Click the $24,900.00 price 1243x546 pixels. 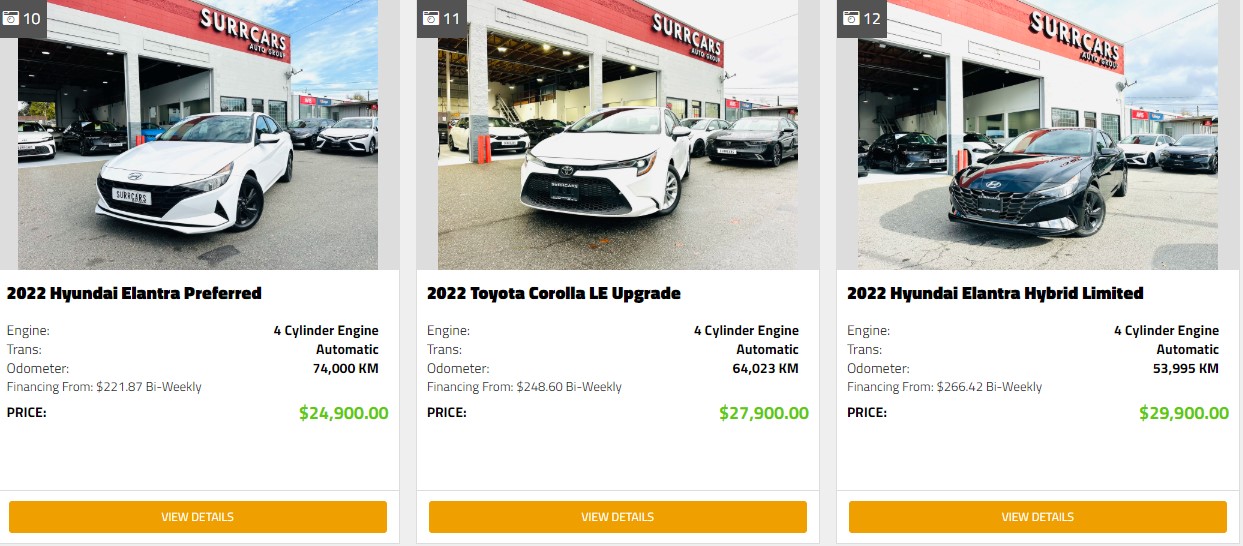click(344, 413)
